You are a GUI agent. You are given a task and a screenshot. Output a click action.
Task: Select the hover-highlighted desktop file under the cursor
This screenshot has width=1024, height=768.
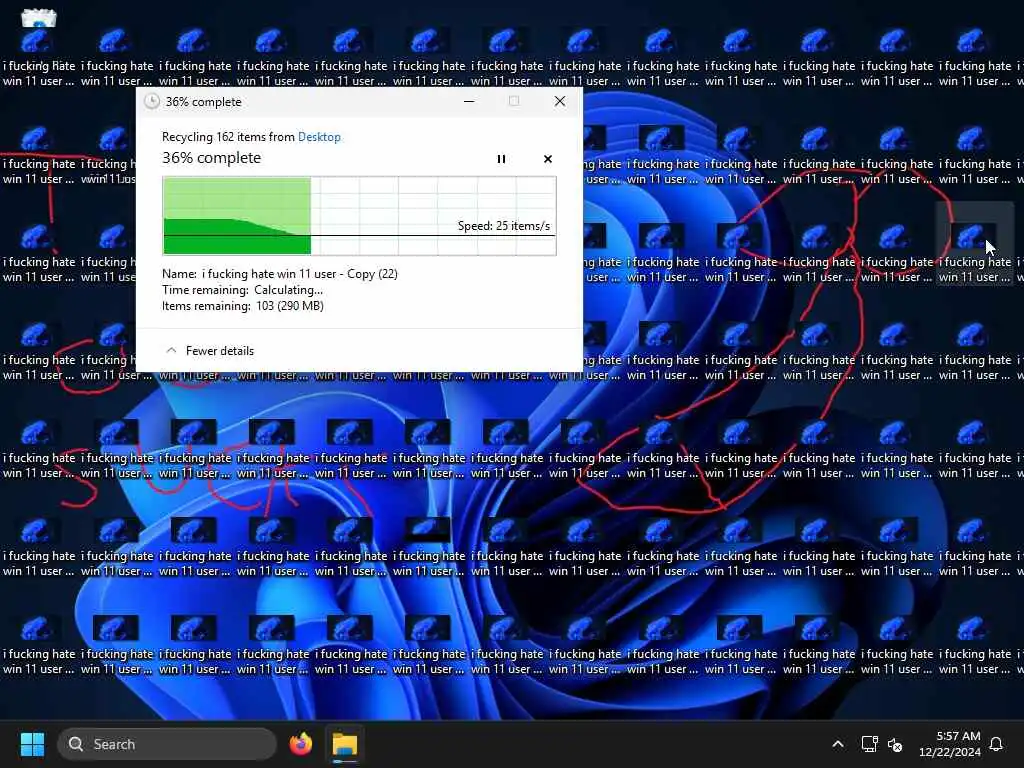point(974,243)
